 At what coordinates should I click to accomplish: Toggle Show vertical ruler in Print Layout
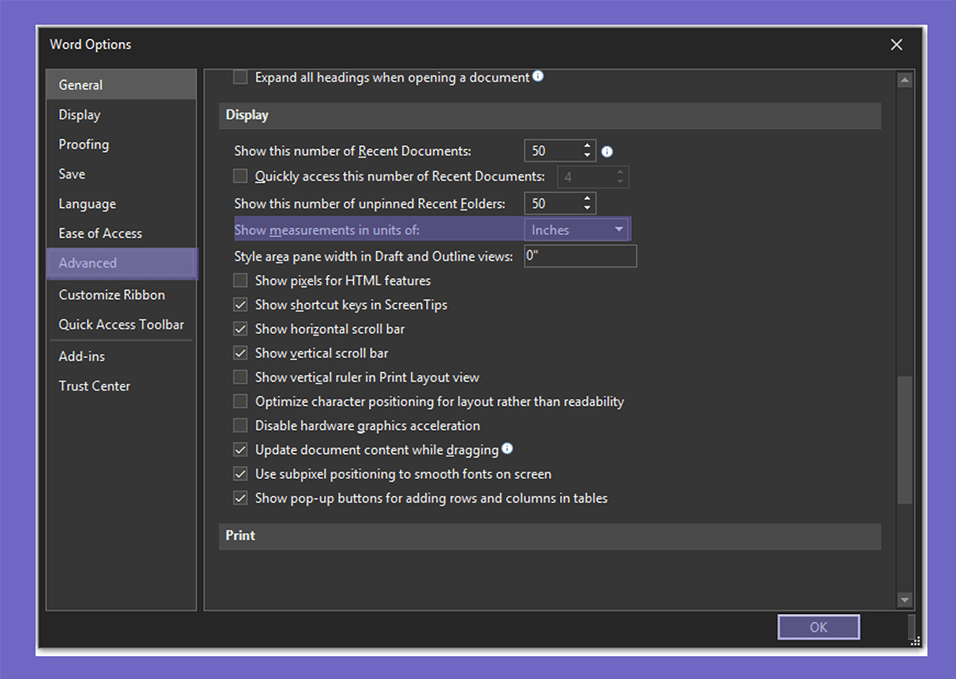pyautogui.click(x=240, y=377)
